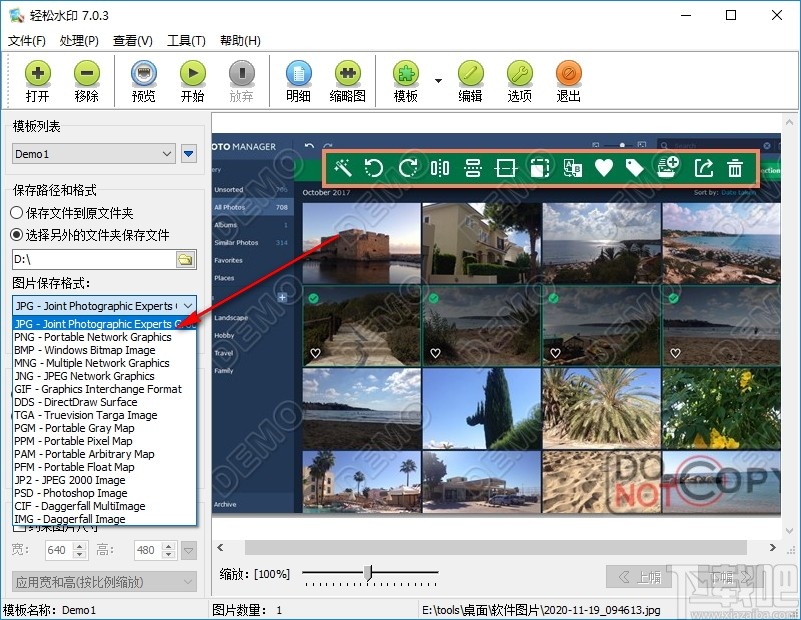Browse for folder next to D:\ path
The image size is (801, 620).
point(185,260)
